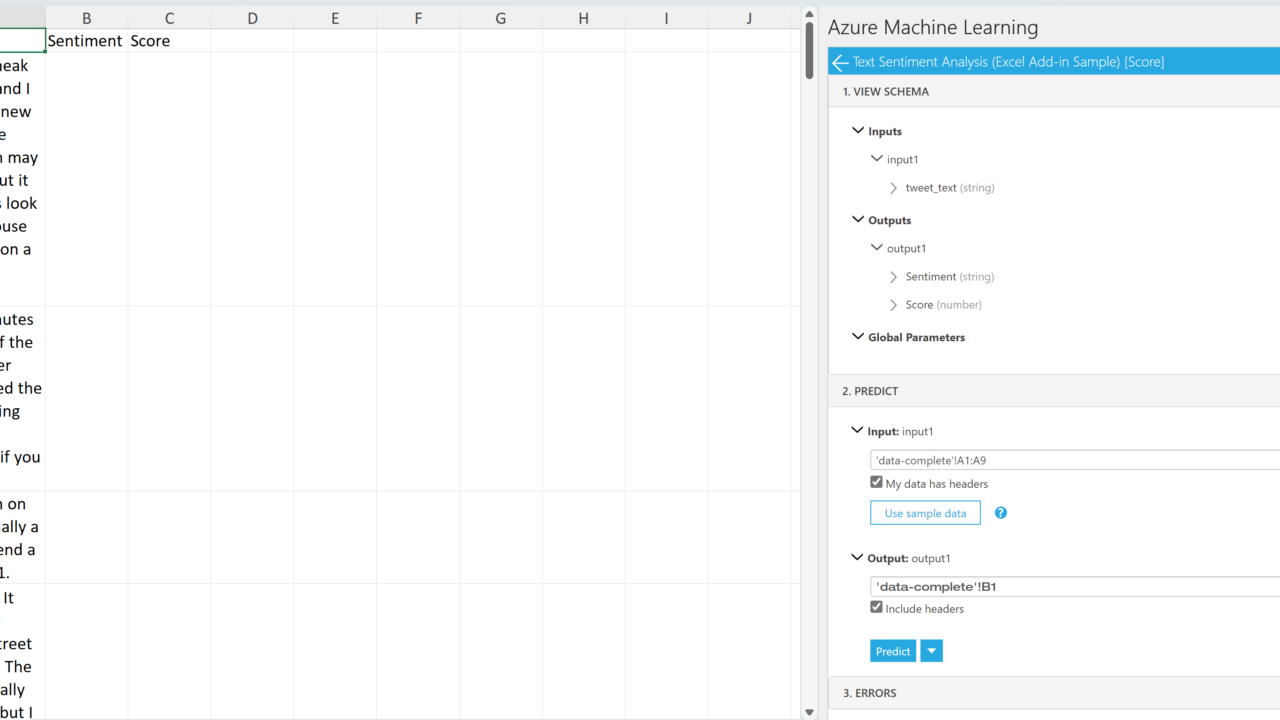Viewport: 1280px width, 720px height.
Task: Expand the Score number output node
Action: pyautogui.click(x=894, y=305)
